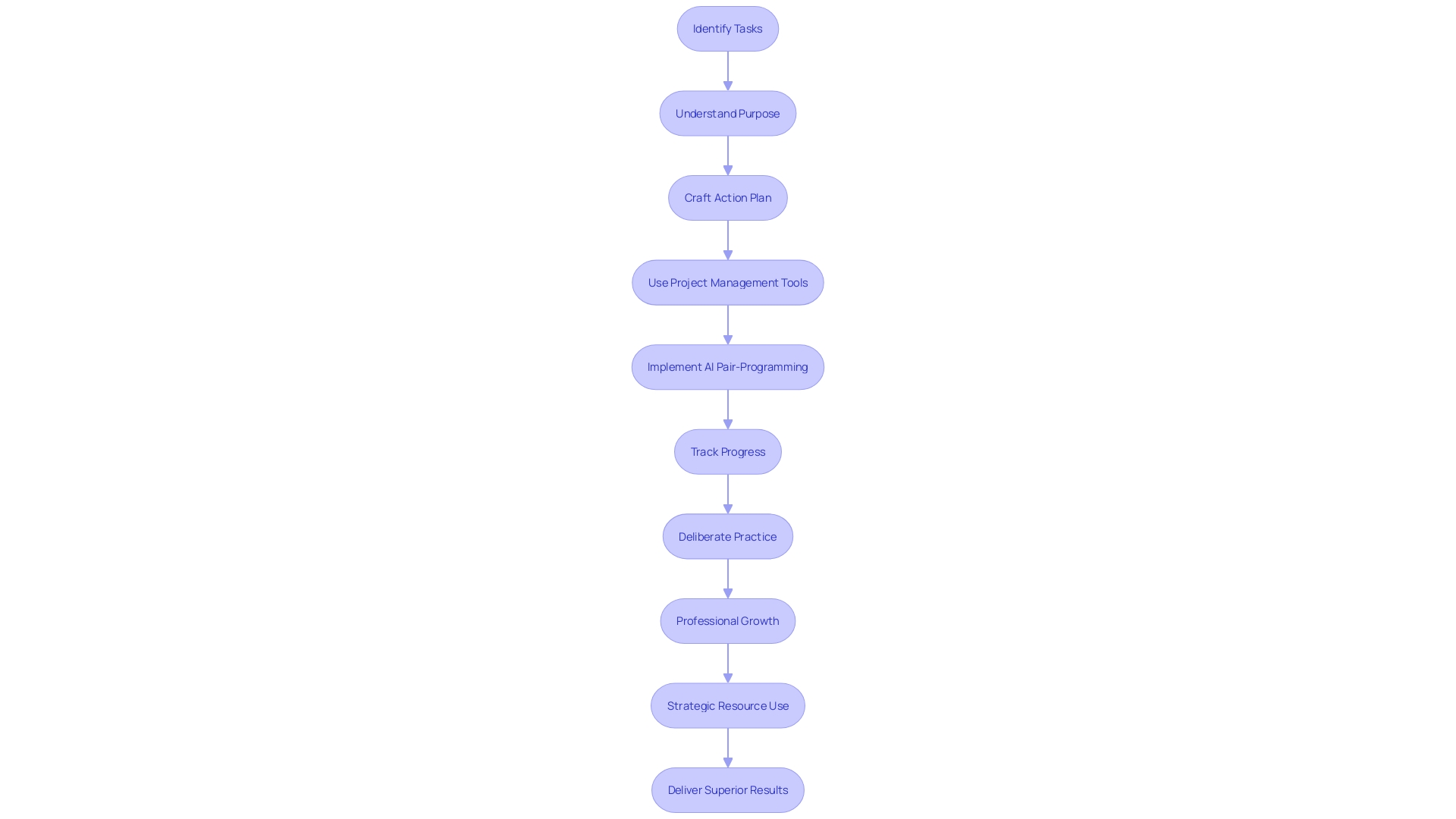Viewport: 1456px width, 819px height.
Task: Expand settings for the Craft Action Plan step
Action: tap(728, 197)
